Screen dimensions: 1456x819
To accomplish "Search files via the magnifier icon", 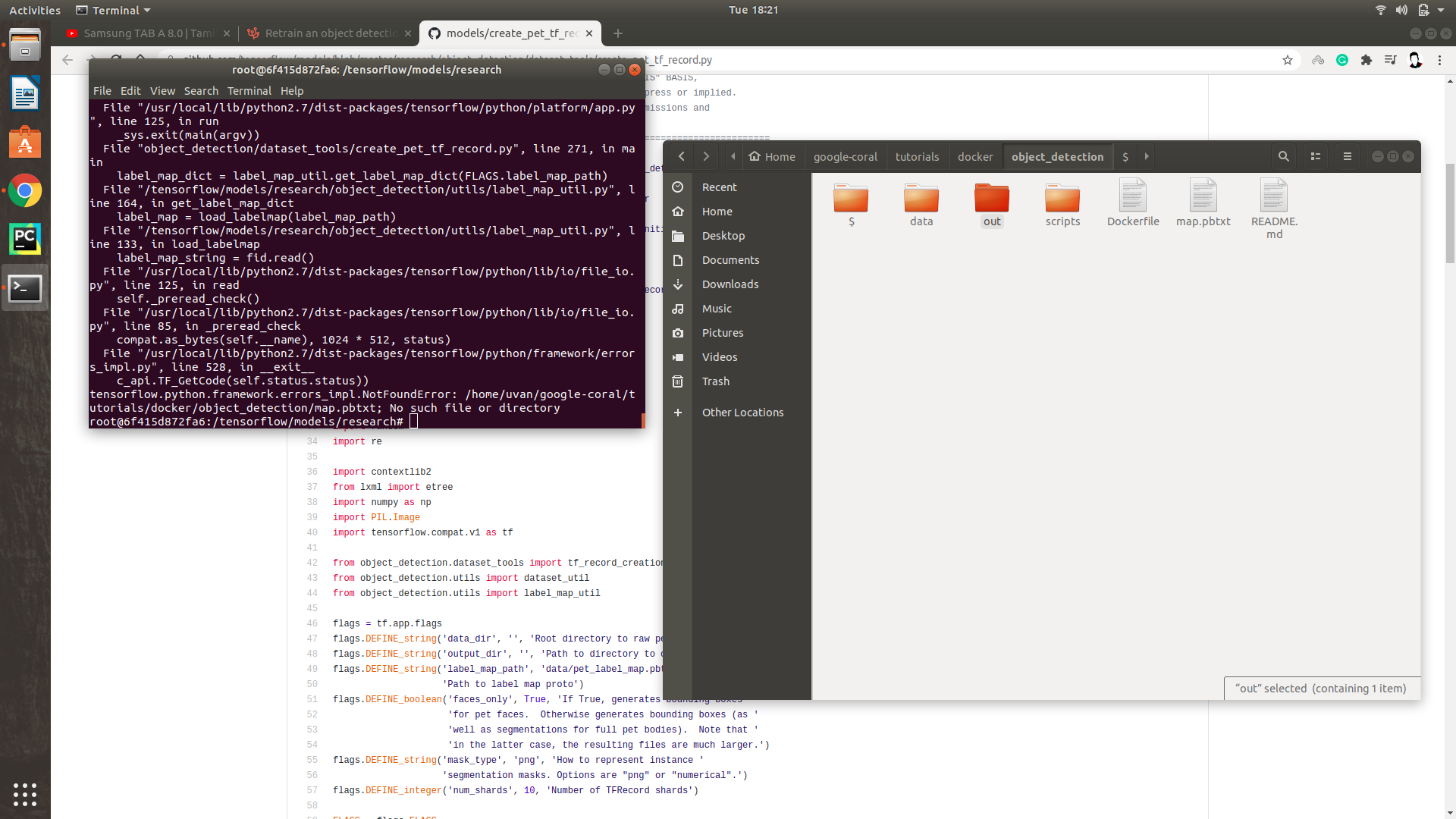I will pos(1284,156).
